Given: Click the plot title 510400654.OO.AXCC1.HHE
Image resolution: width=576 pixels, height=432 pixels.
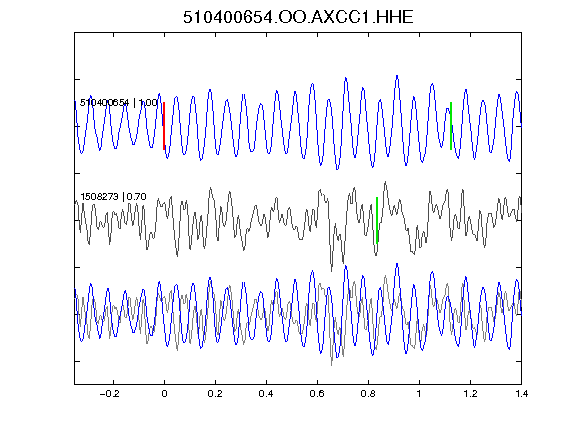Looking at the screenshot, I should coord(298,17).
